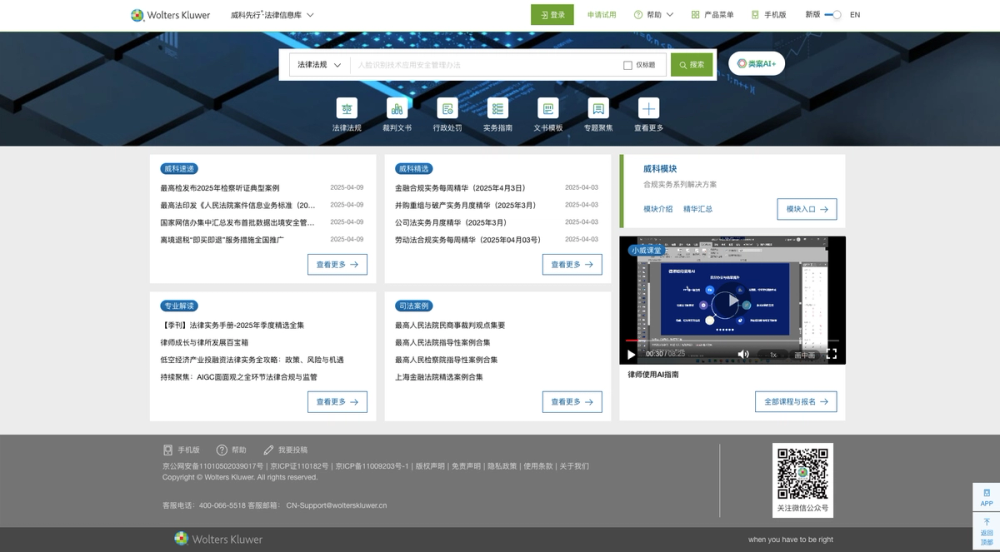
Task: Open 产品菜单 in top navigation
Action: 712,15
